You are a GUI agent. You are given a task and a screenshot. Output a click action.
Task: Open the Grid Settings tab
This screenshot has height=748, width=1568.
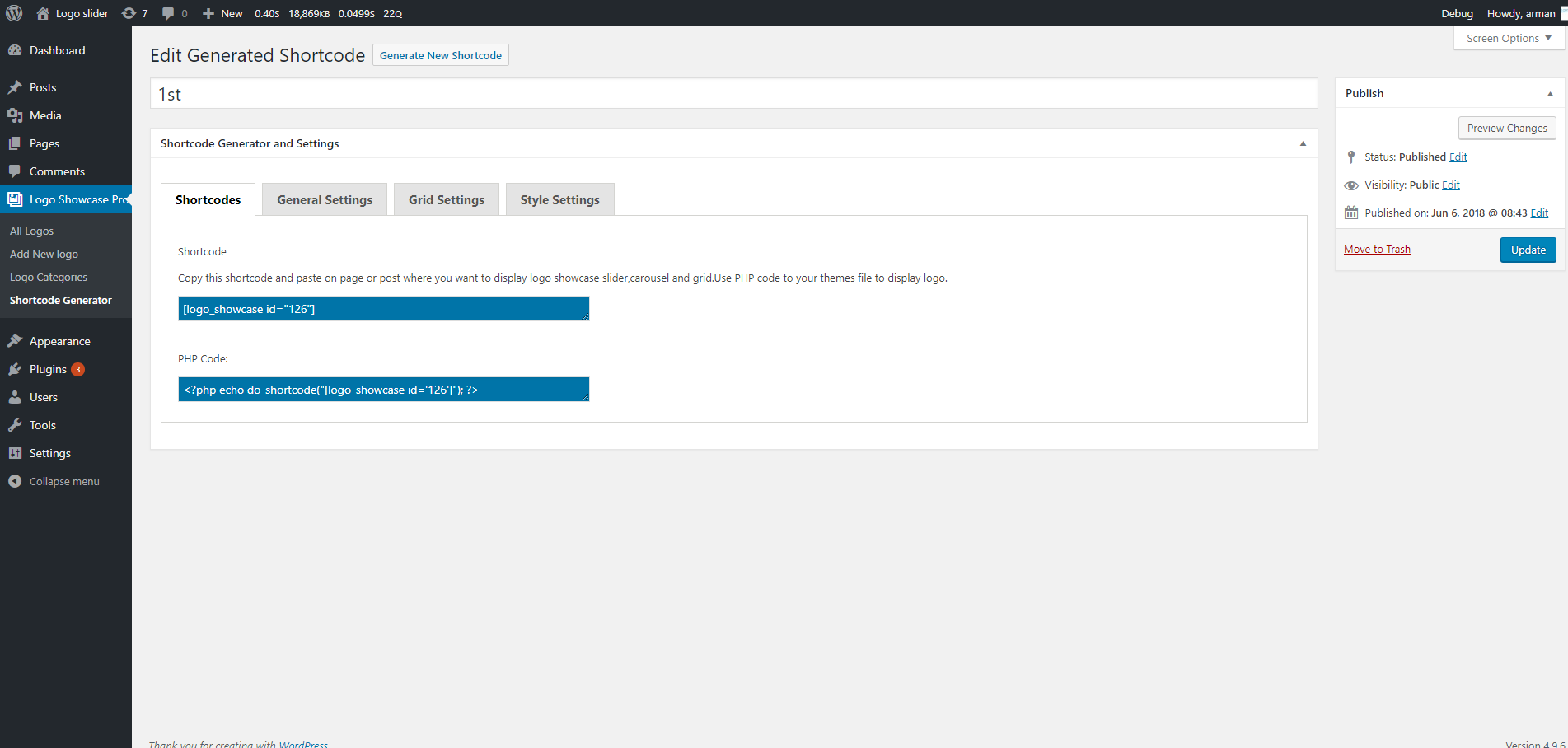coord(447,199)
